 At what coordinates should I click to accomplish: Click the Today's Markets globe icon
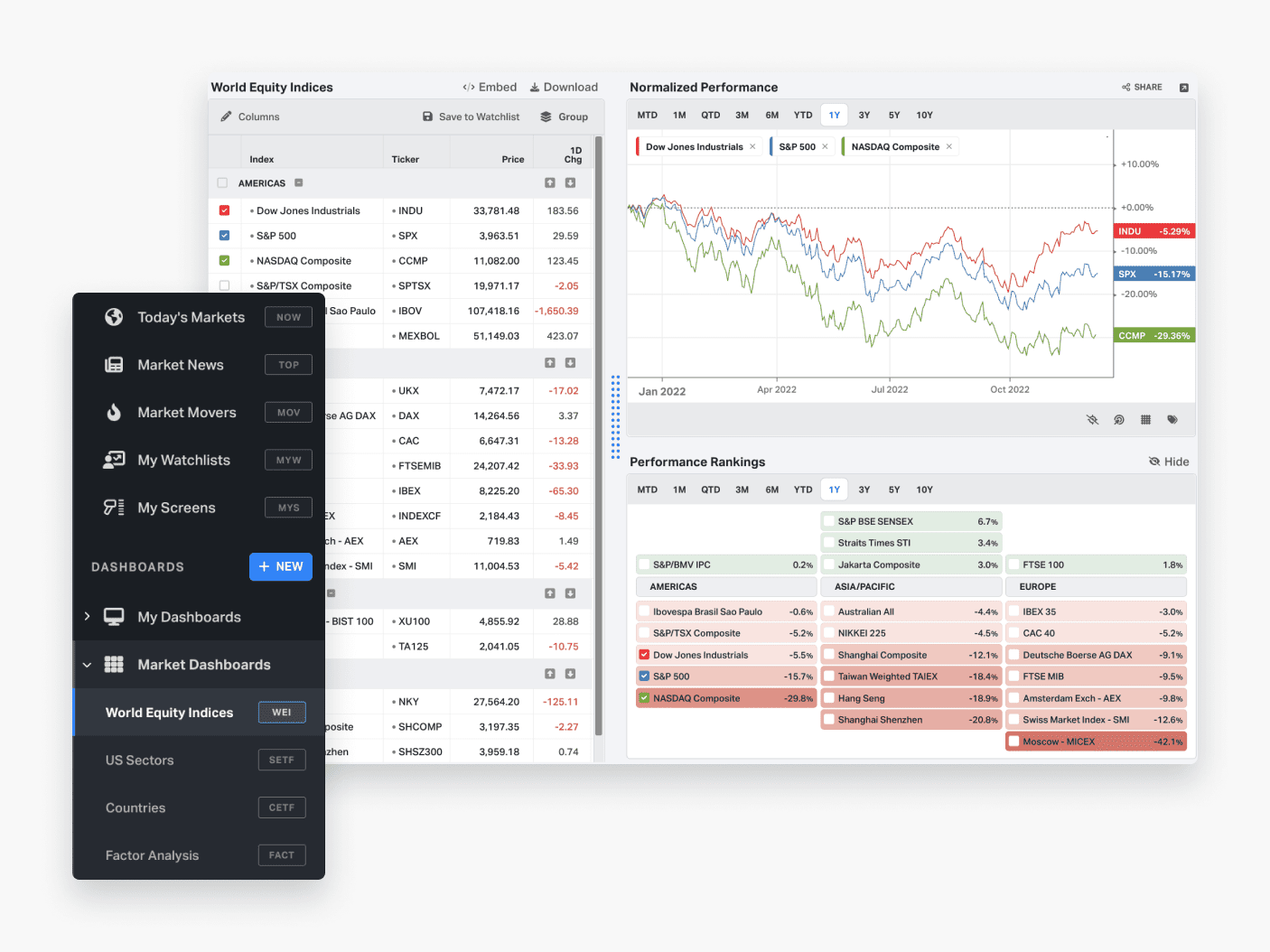pyautogui.click(x=114, y=317)
